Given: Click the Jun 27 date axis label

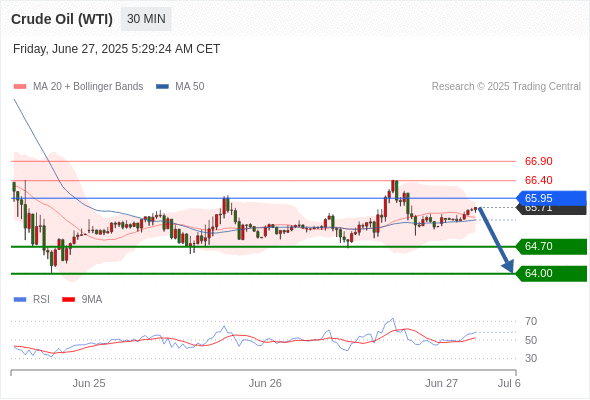Looking at the screenshot, I should pos(441,383).
